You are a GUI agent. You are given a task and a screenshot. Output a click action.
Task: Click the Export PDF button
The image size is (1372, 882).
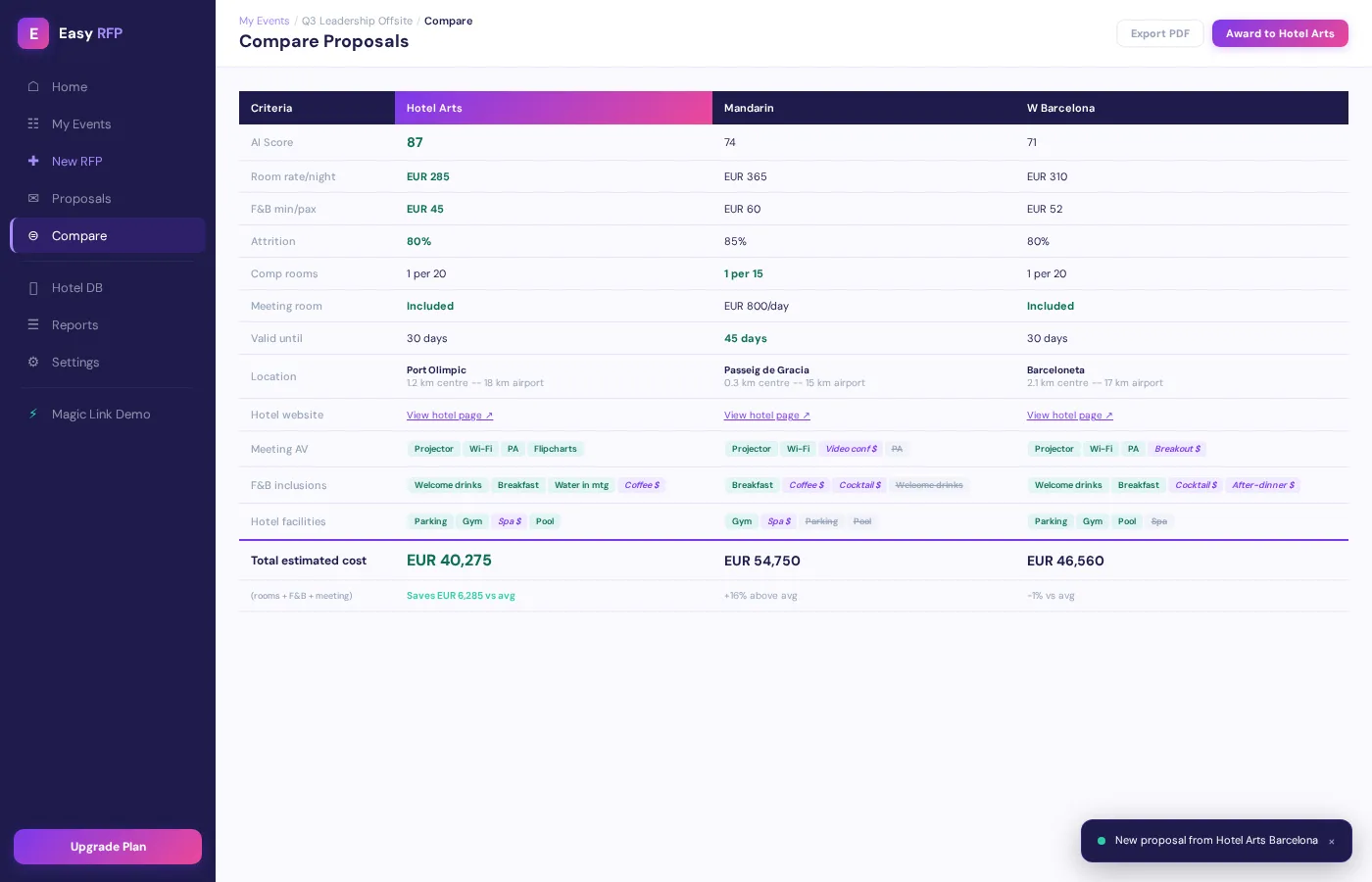coord(1160,33)
